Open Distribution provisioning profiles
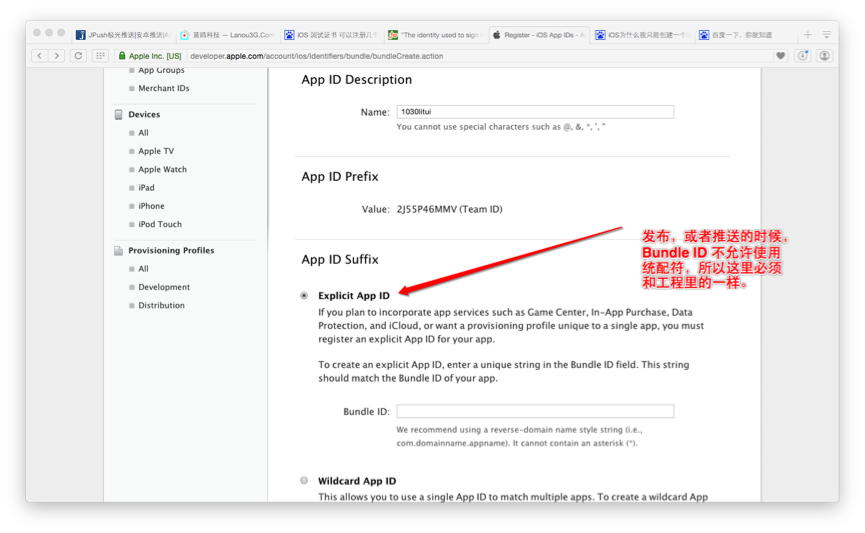The height and width of the screenshot is (533, 865). [161, 305]
